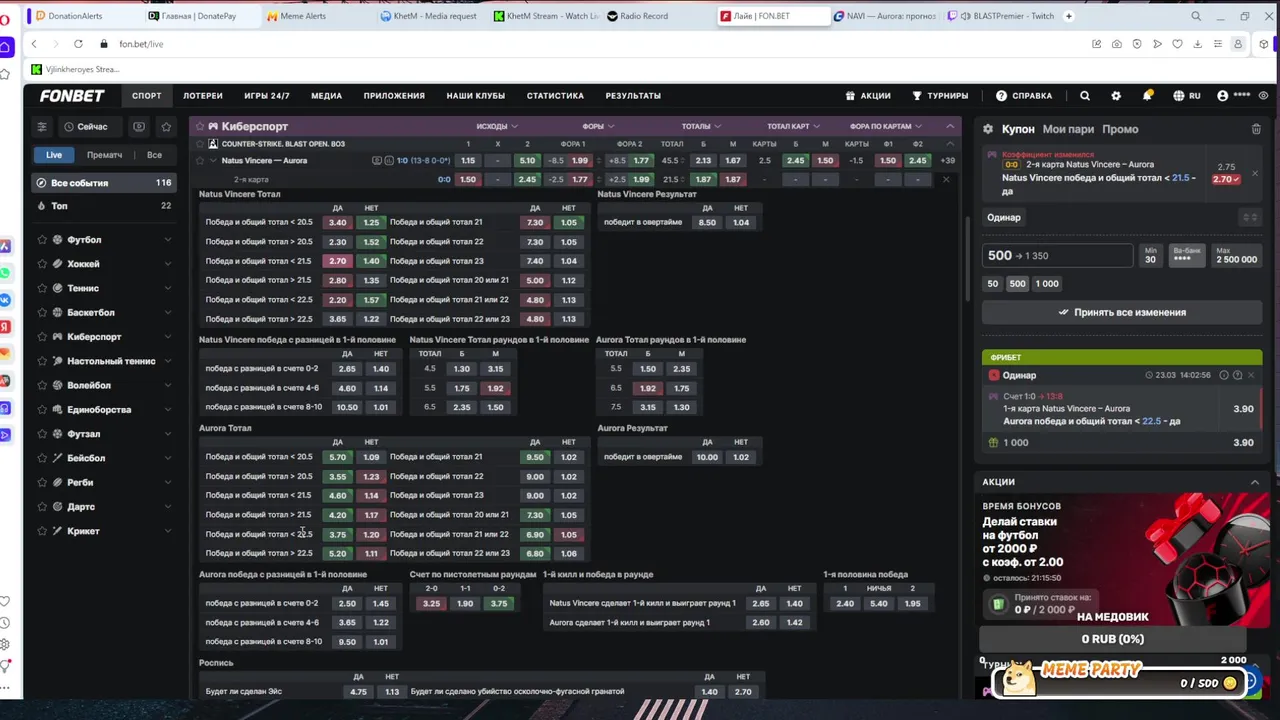Choose the 50 quick stake button
The width and height of the screenshot is (1280, 720).
[992, 284]
